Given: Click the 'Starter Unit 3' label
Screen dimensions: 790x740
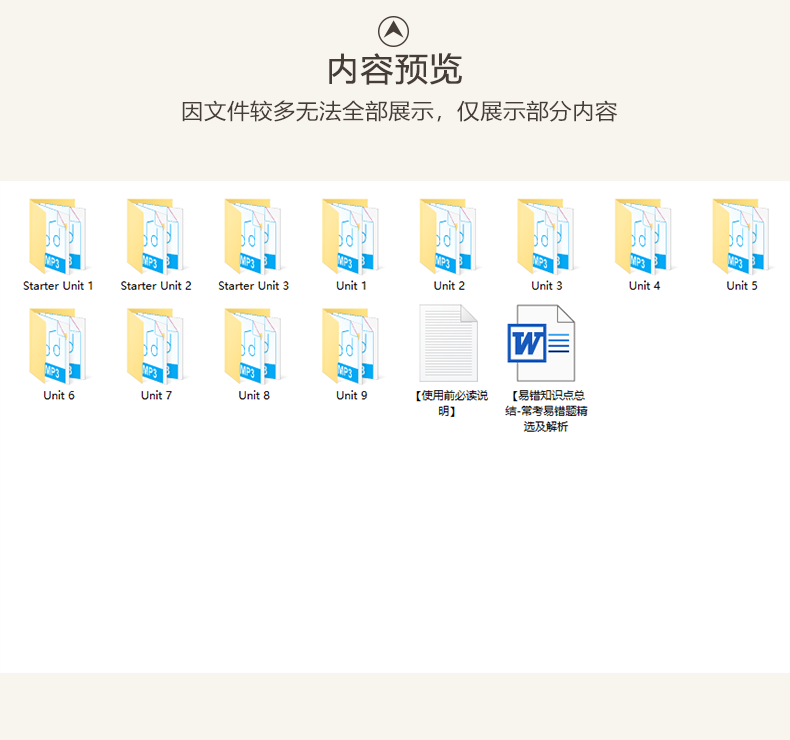Looking at the screenshot, I should point(253,286).
